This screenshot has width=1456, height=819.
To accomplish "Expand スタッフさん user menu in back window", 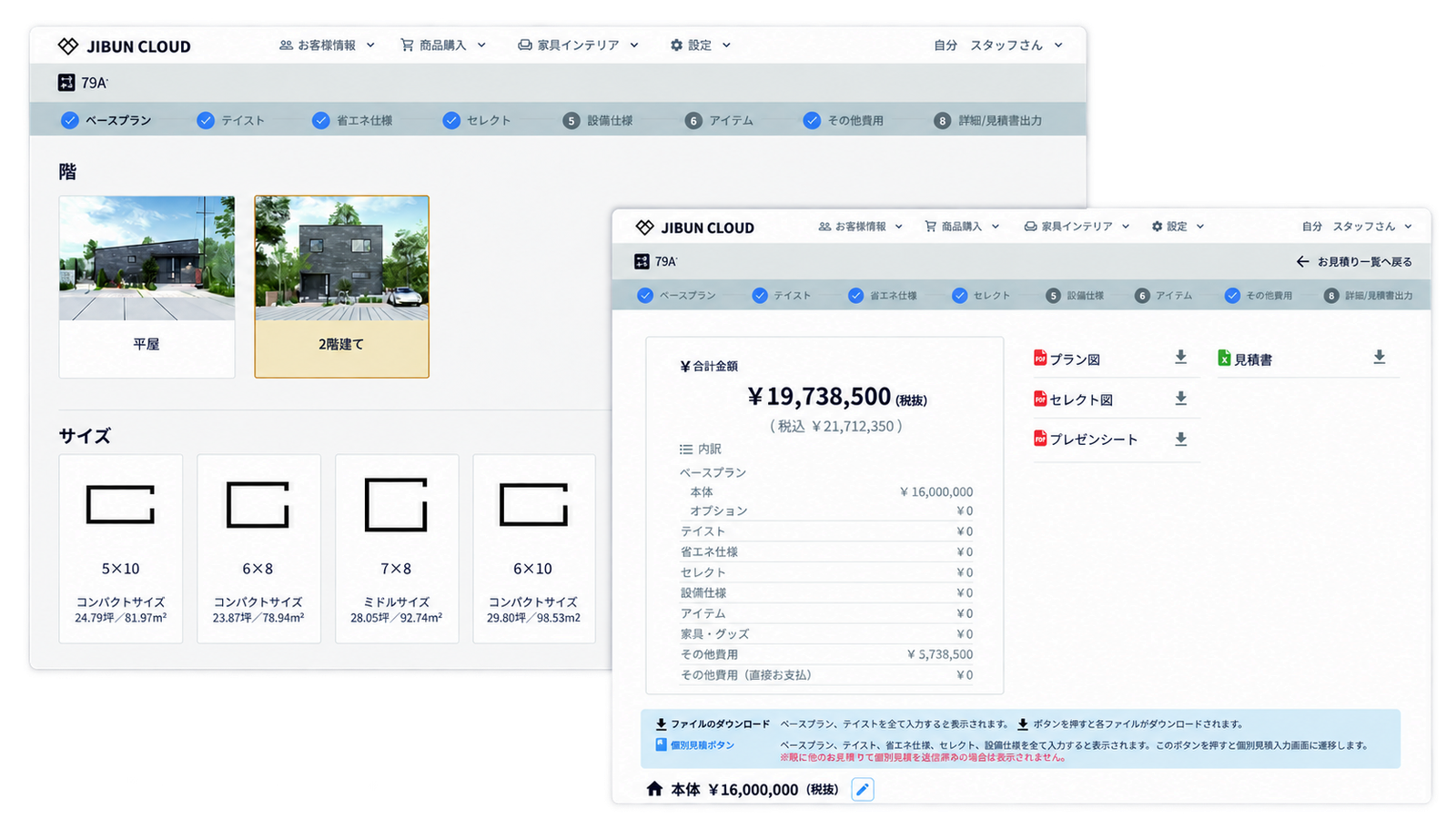I will 1016,45.
